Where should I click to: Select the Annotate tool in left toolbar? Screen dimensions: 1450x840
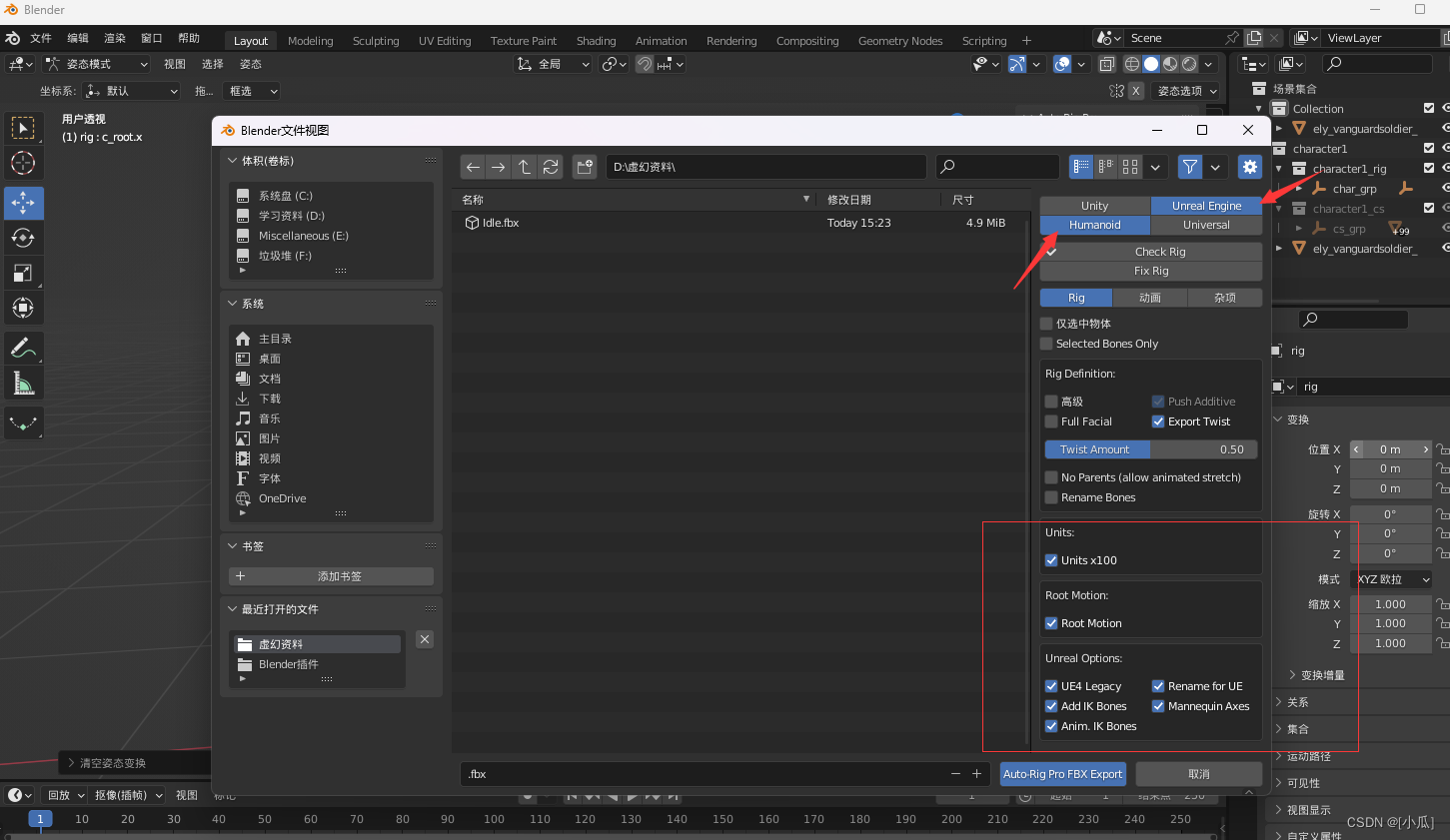23,349
